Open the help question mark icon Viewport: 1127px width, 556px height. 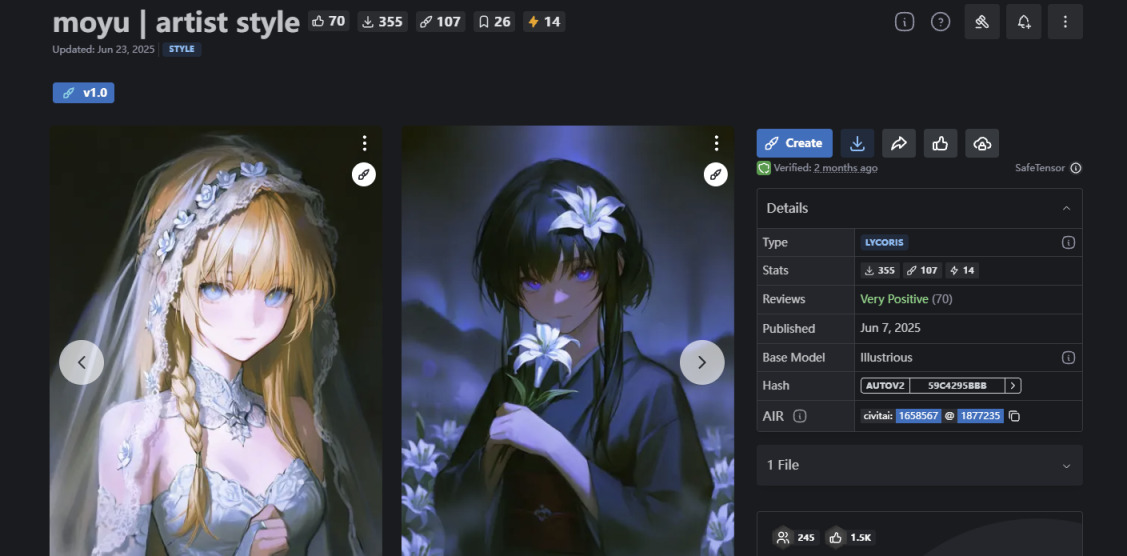click(940, 22)
